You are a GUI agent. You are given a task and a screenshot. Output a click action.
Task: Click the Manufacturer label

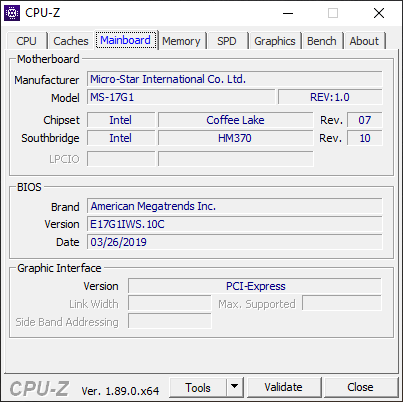(x=47, y=80)
